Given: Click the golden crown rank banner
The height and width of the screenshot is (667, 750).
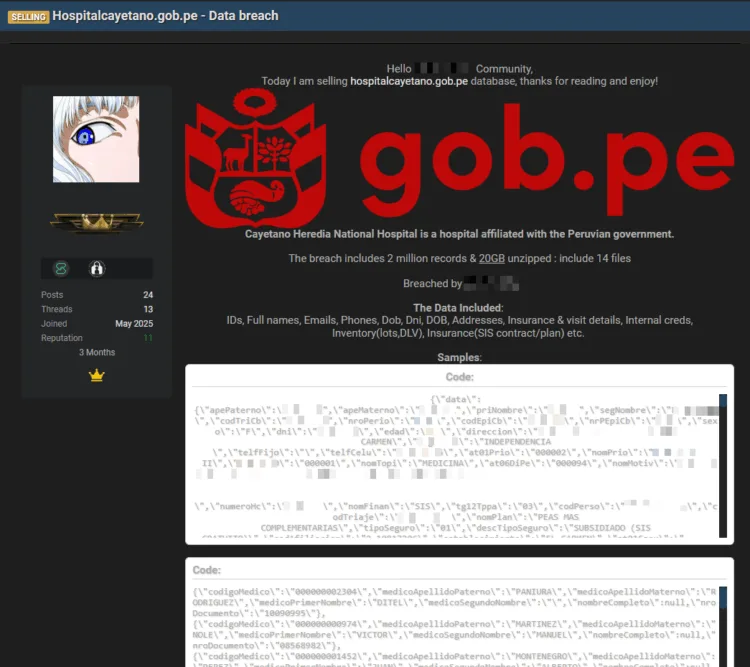Looking at the screenshot, I should click(97, 223).
